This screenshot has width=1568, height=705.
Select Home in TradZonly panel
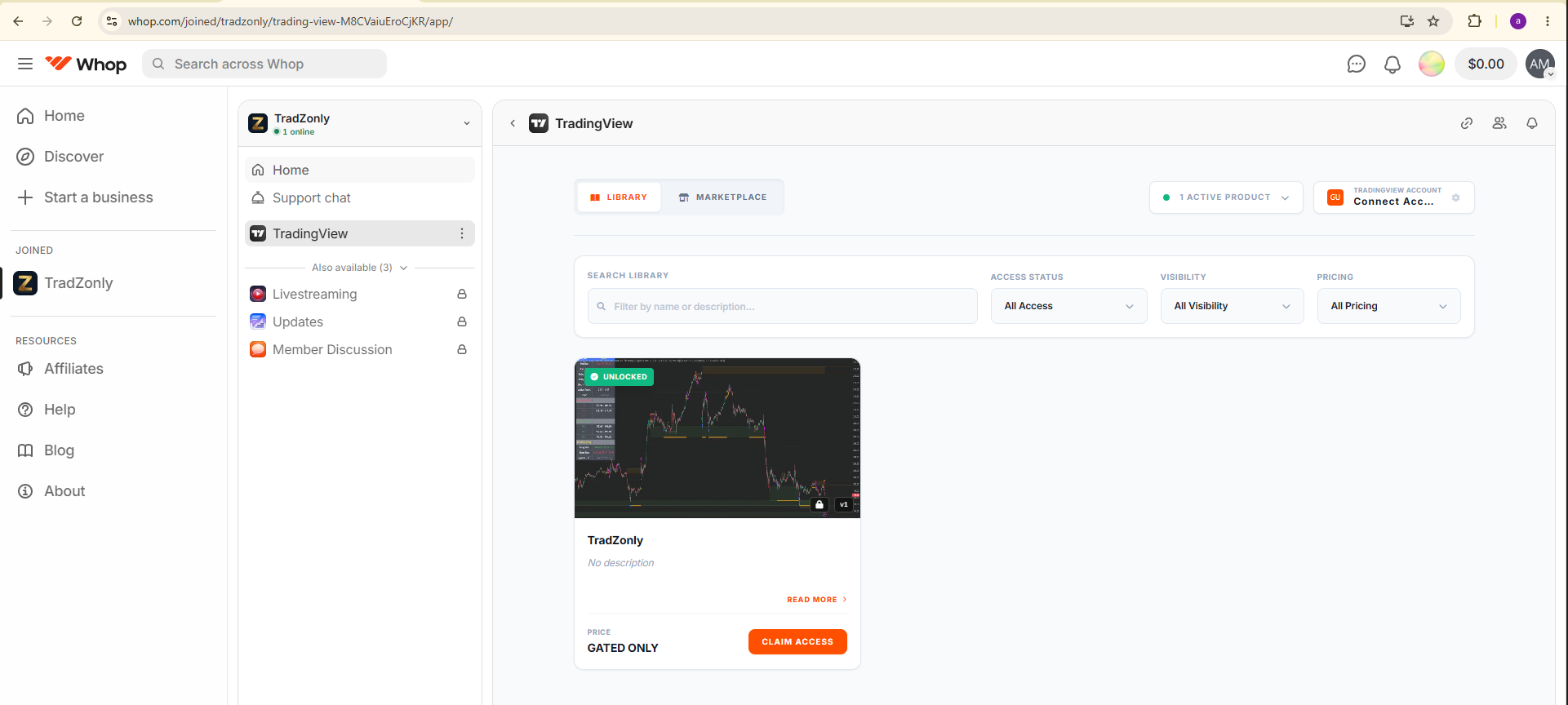tap(360, 170)
